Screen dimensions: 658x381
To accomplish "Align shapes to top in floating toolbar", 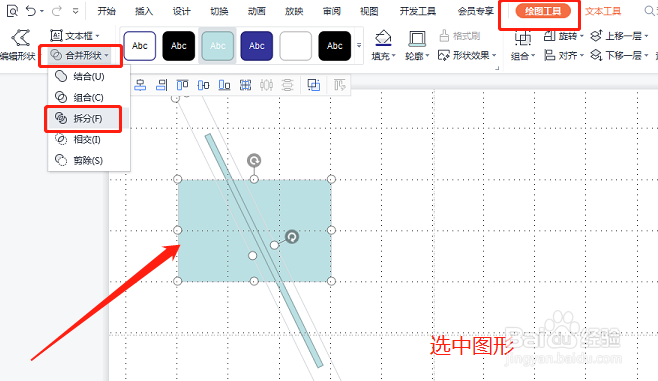I will pyautogui.click(x=182, y=85).
